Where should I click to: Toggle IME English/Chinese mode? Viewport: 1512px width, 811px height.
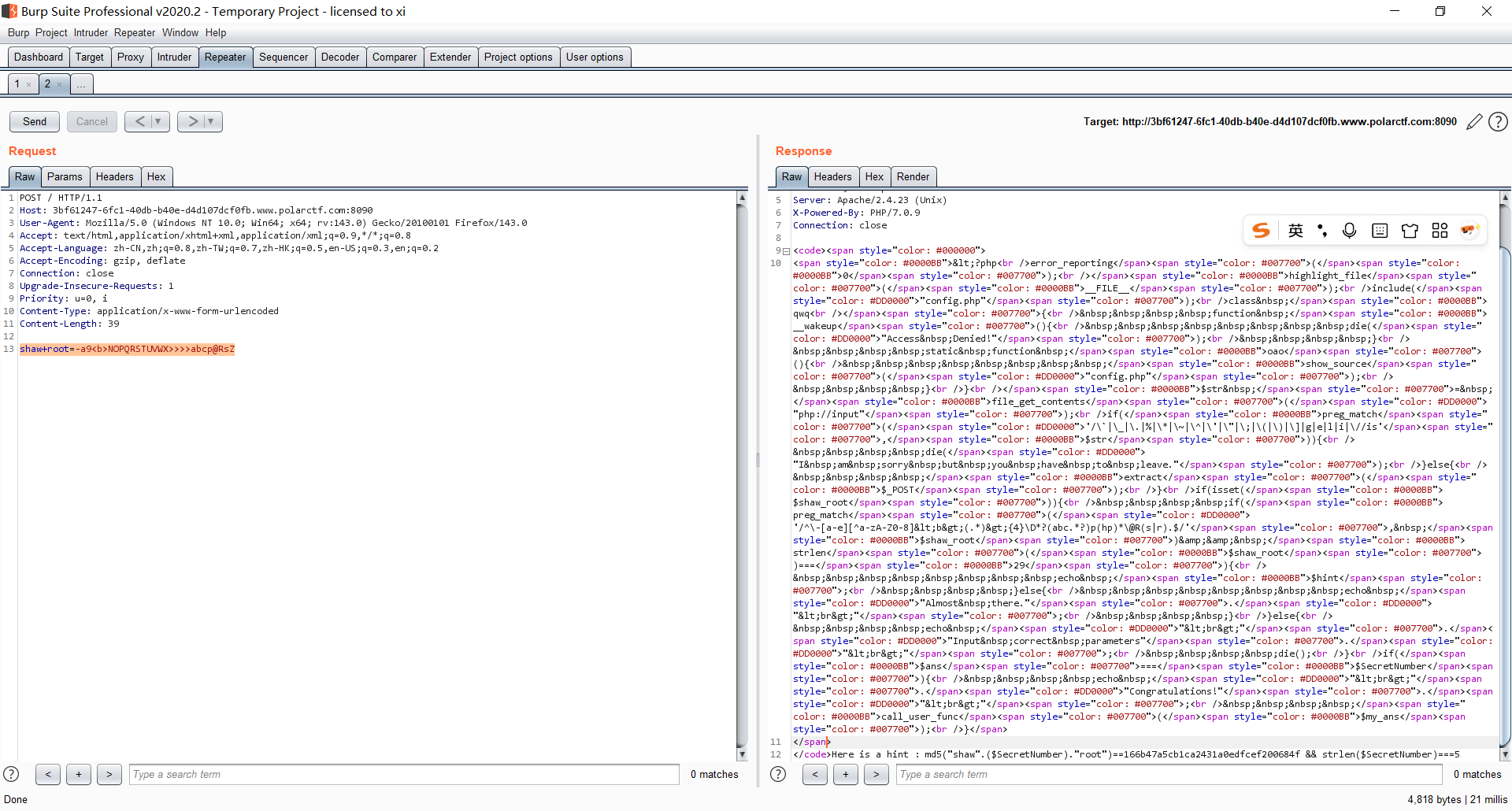(1295, 230)
